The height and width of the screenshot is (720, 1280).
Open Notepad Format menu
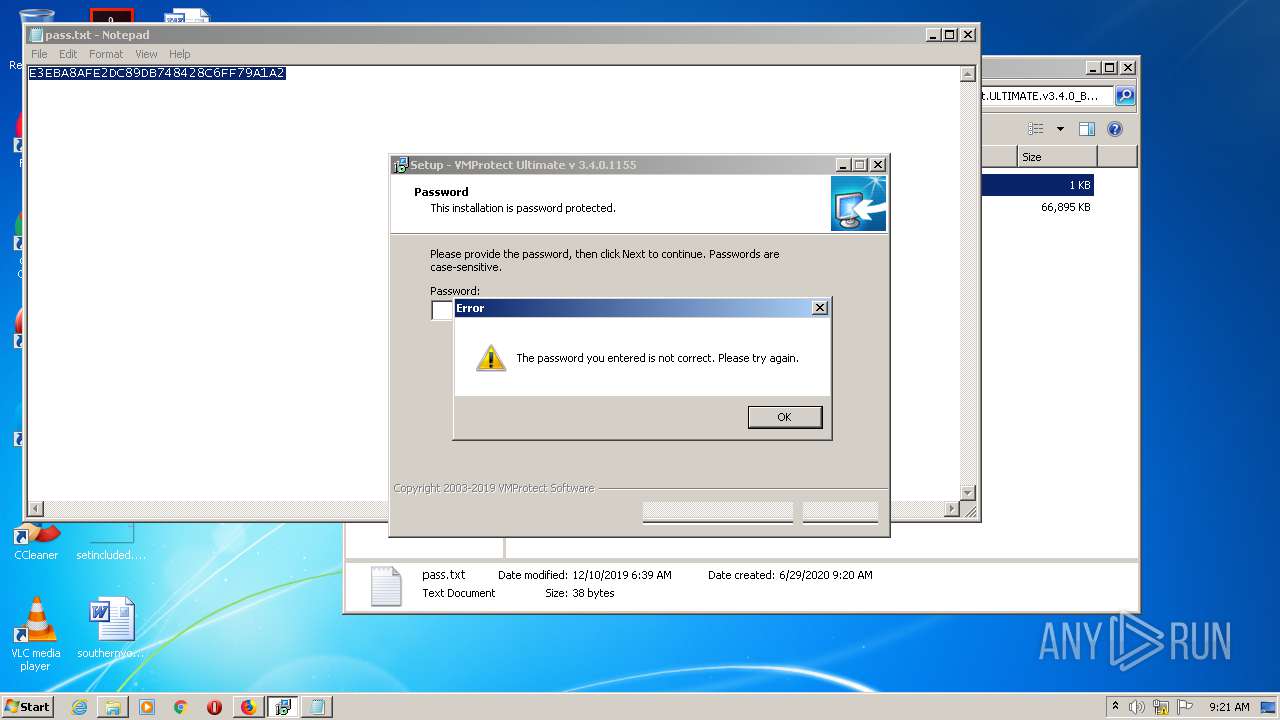[106, 54]
